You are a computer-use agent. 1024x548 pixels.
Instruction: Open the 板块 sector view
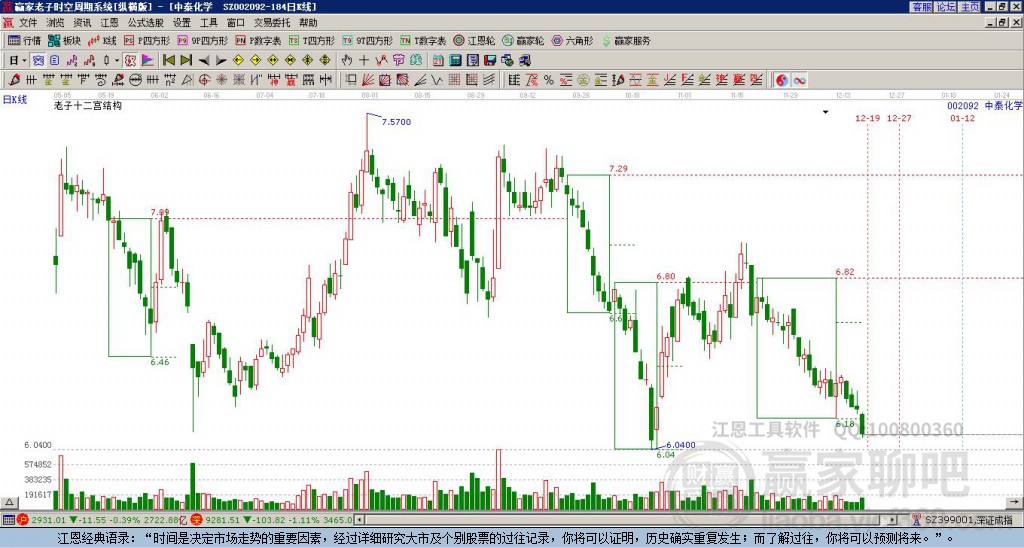[x=64, y=40]
